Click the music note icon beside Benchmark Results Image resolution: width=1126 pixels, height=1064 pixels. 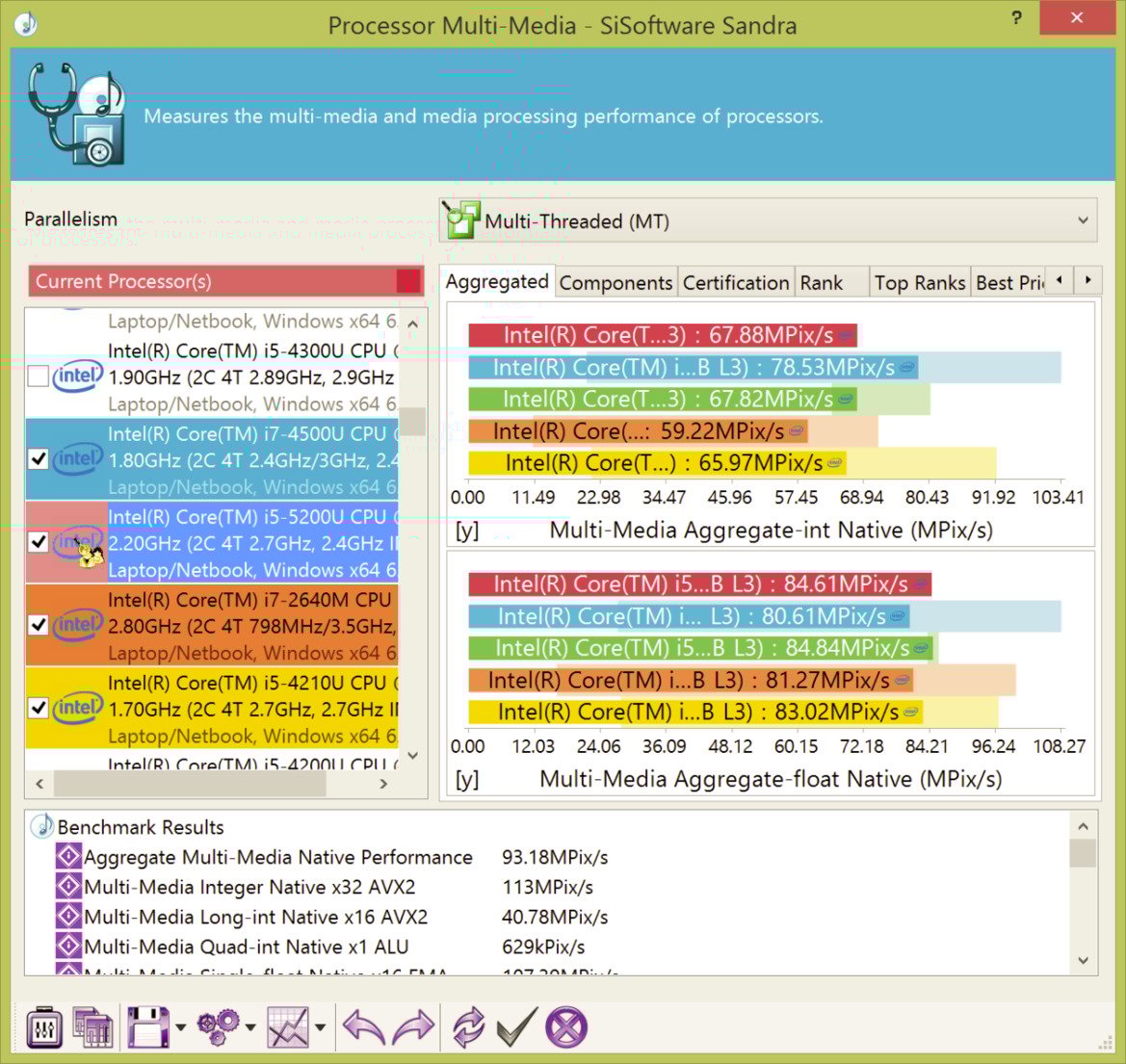point(41,826)
